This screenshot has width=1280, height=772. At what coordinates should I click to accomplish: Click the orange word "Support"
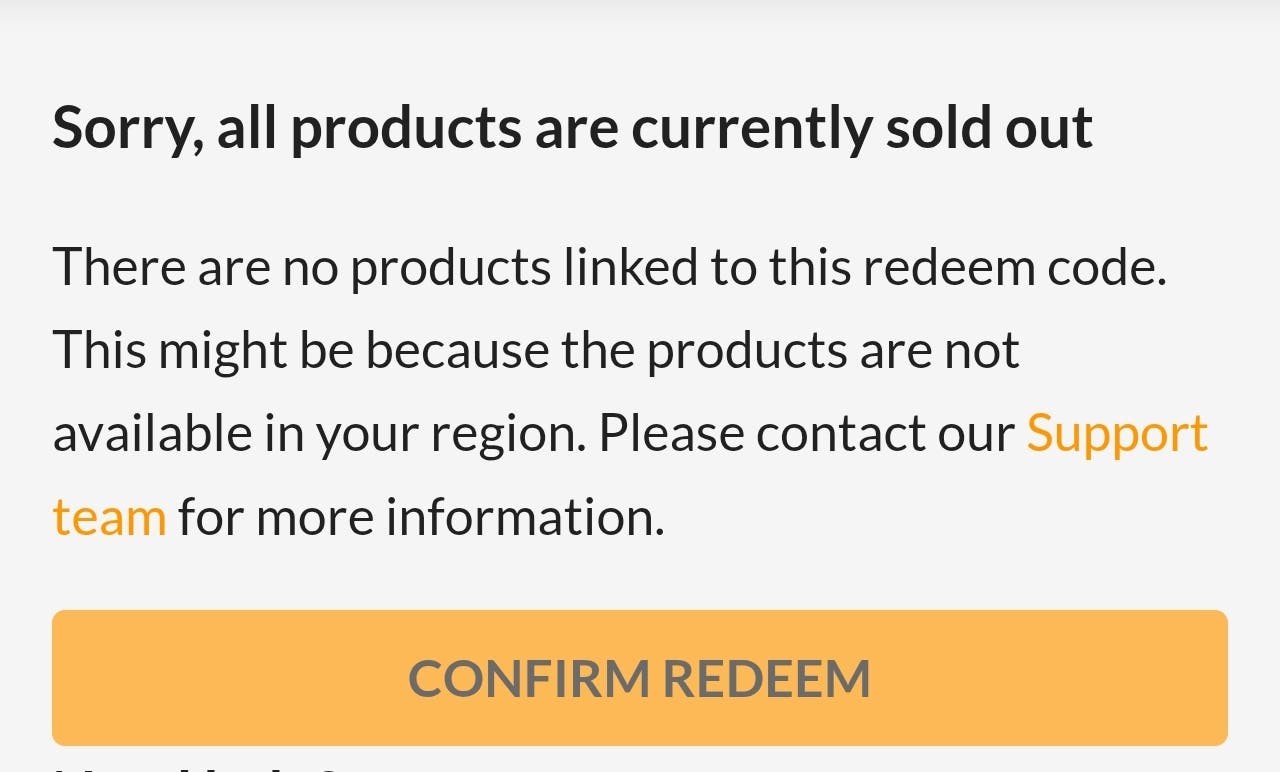click(1117, 433)
